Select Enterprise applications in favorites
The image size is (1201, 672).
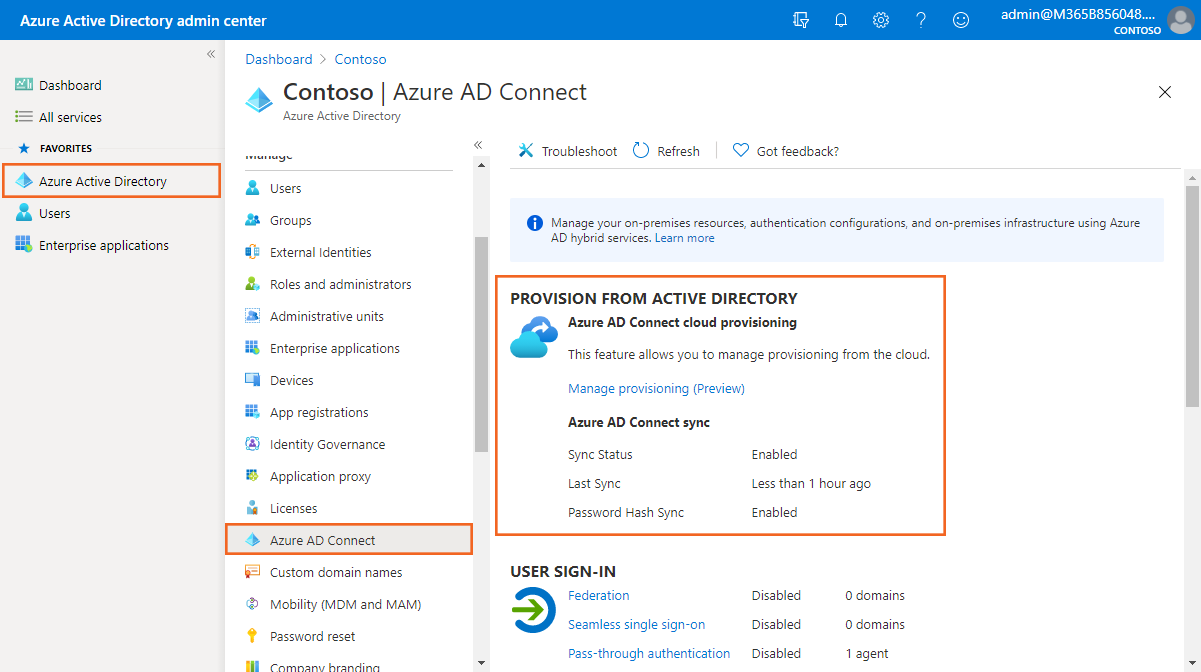tap(103, 245)
